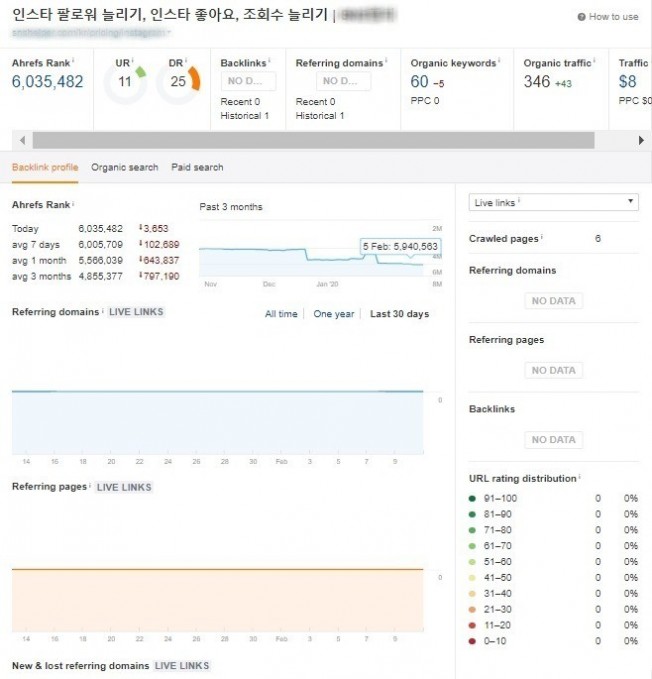The height and width of the screenshot is (679, 652).
Task: Click Backlinks Historical 1 text
Action: point(245,116)
